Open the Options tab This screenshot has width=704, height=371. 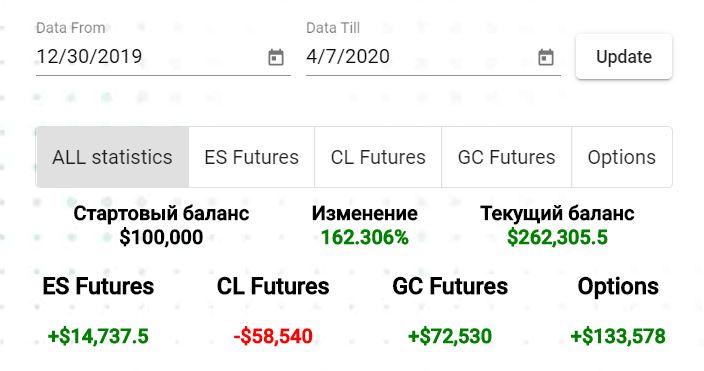[x=622, y=157]
